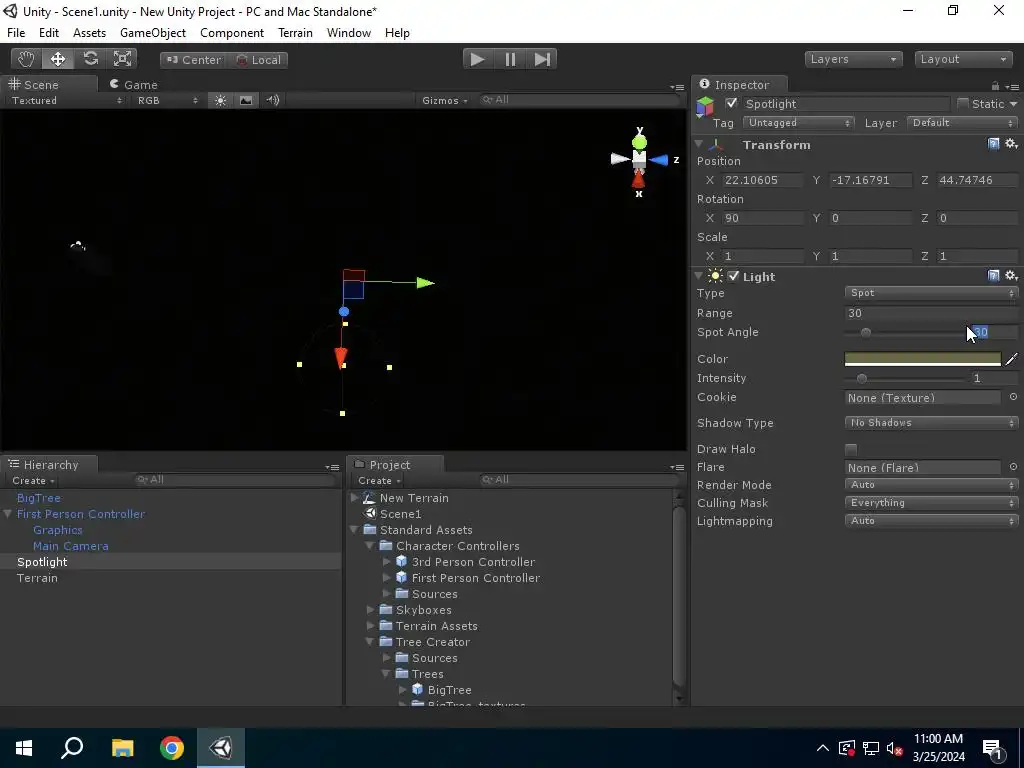
Task: Open Hierarchy Create button
Action: [33, 481]
